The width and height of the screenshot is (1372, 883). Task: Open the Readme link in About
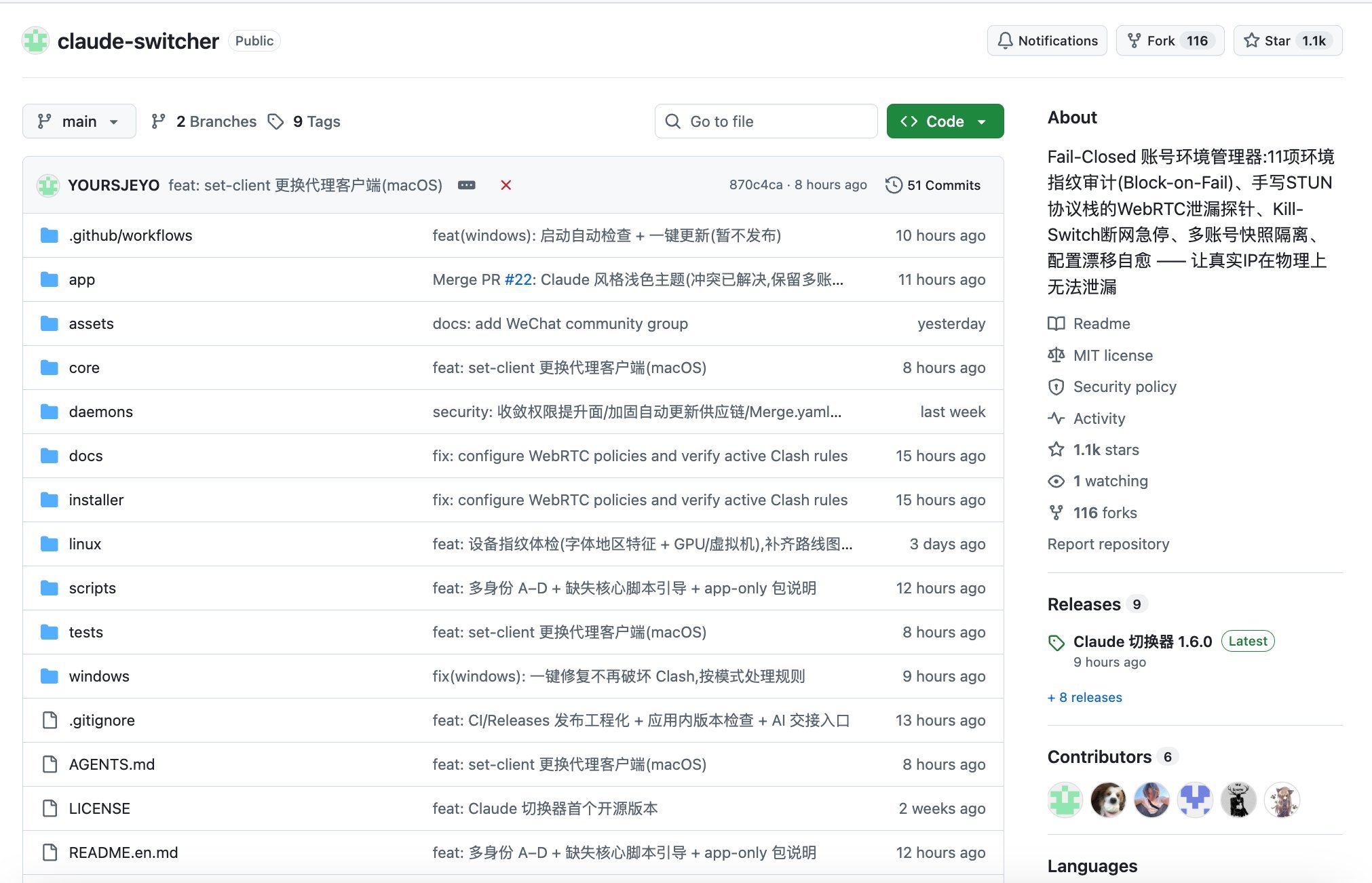click(1089, 323)
